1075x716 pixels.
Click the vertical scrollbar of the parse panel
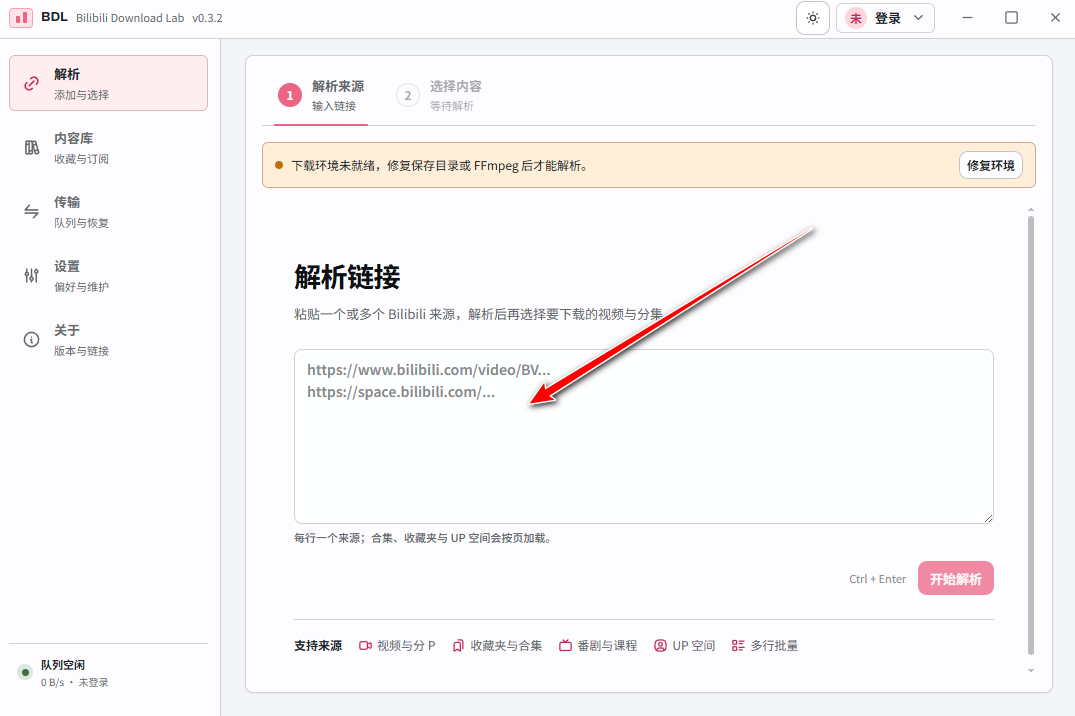tap(1030, 435)
